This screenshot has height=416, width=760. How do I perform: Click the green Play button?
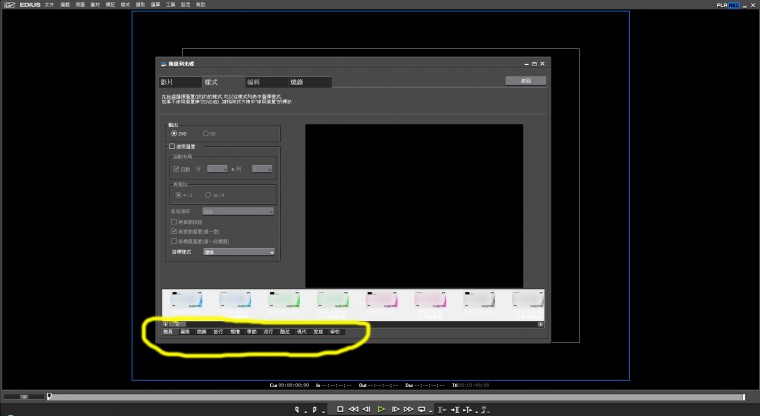[x=381, y=410]
